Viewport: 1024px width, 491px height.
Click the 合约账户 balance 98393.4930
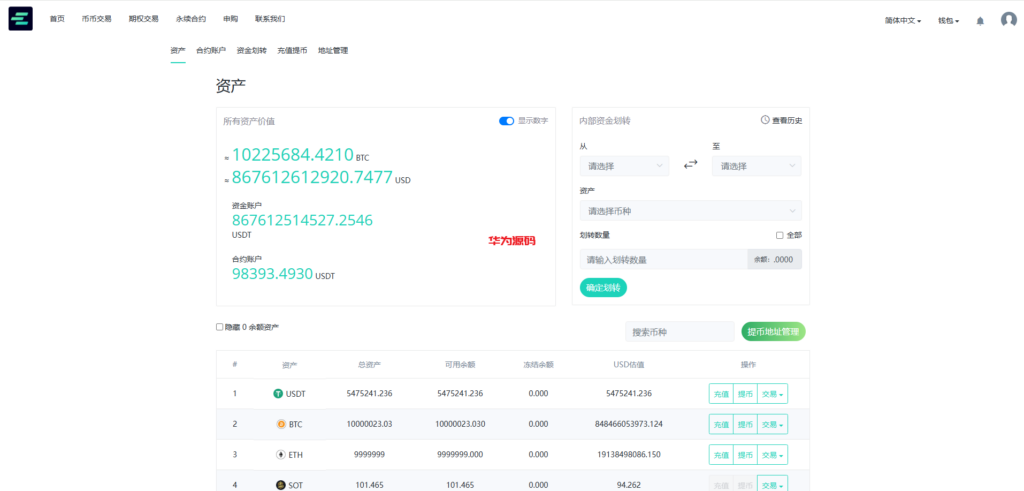pyautogui.click(x=272, y=274)
